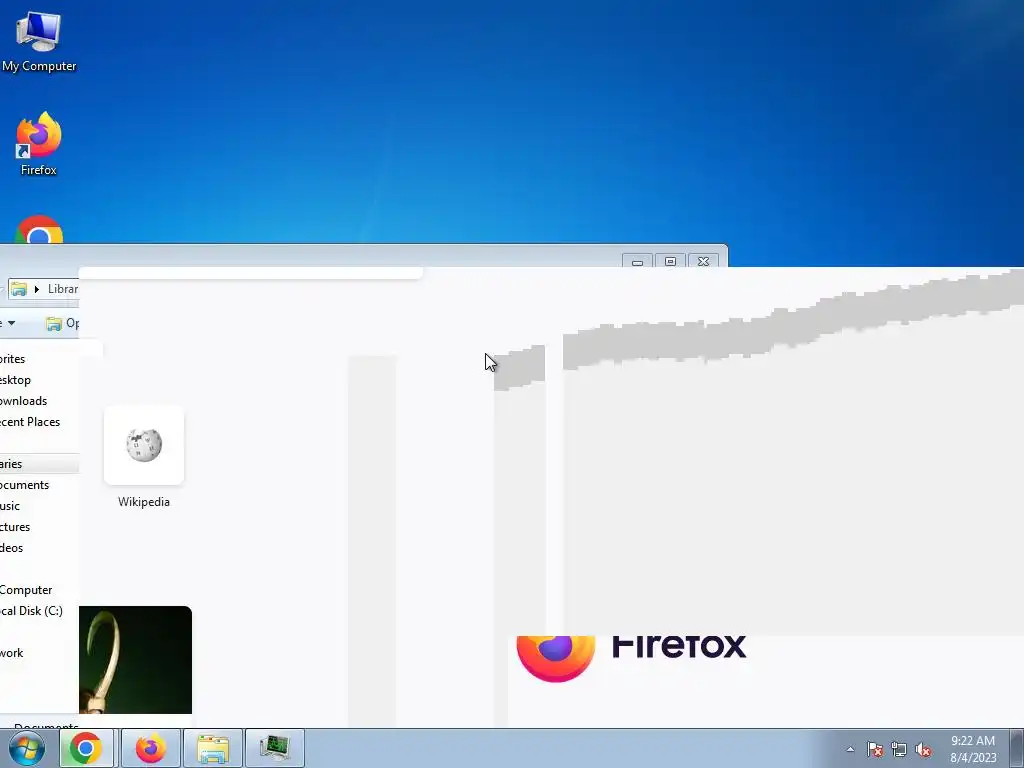Click the Open toolbar button in Explorer
Viewport: 1024px width, 768px height.
point(63,323)
